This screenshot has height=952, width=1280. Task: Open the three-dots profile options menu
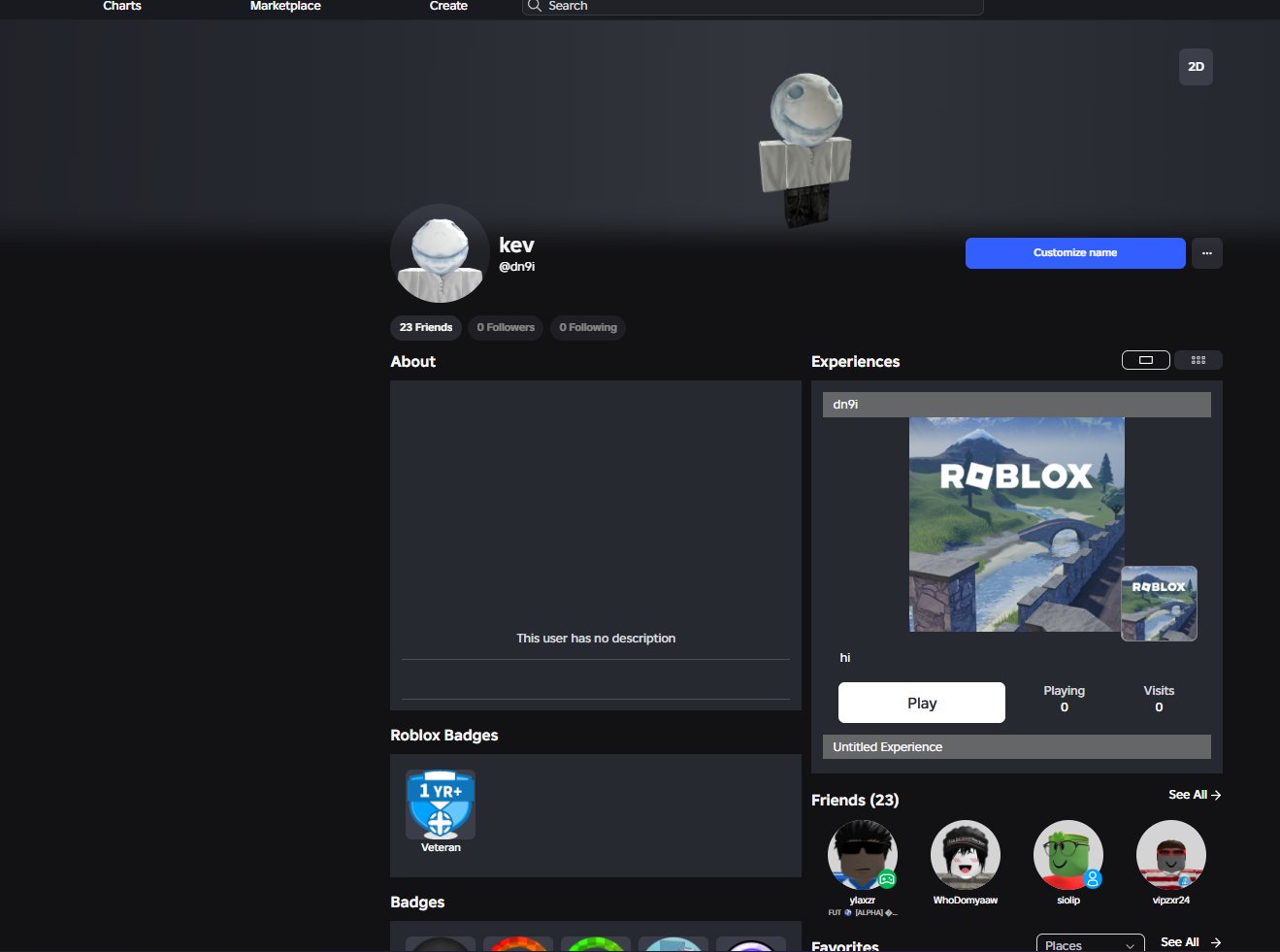tap(1206, 253)
